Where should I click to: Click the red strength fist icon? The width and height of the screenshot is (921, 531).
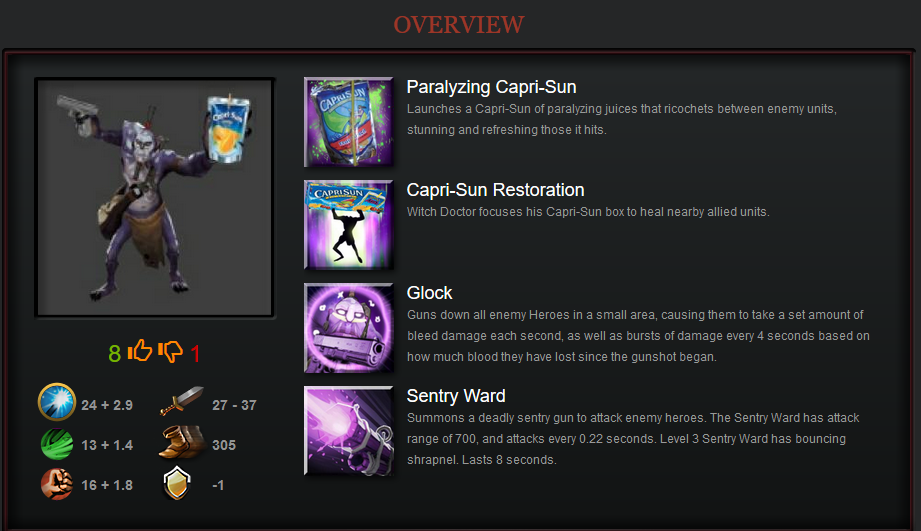coord(57,484)
